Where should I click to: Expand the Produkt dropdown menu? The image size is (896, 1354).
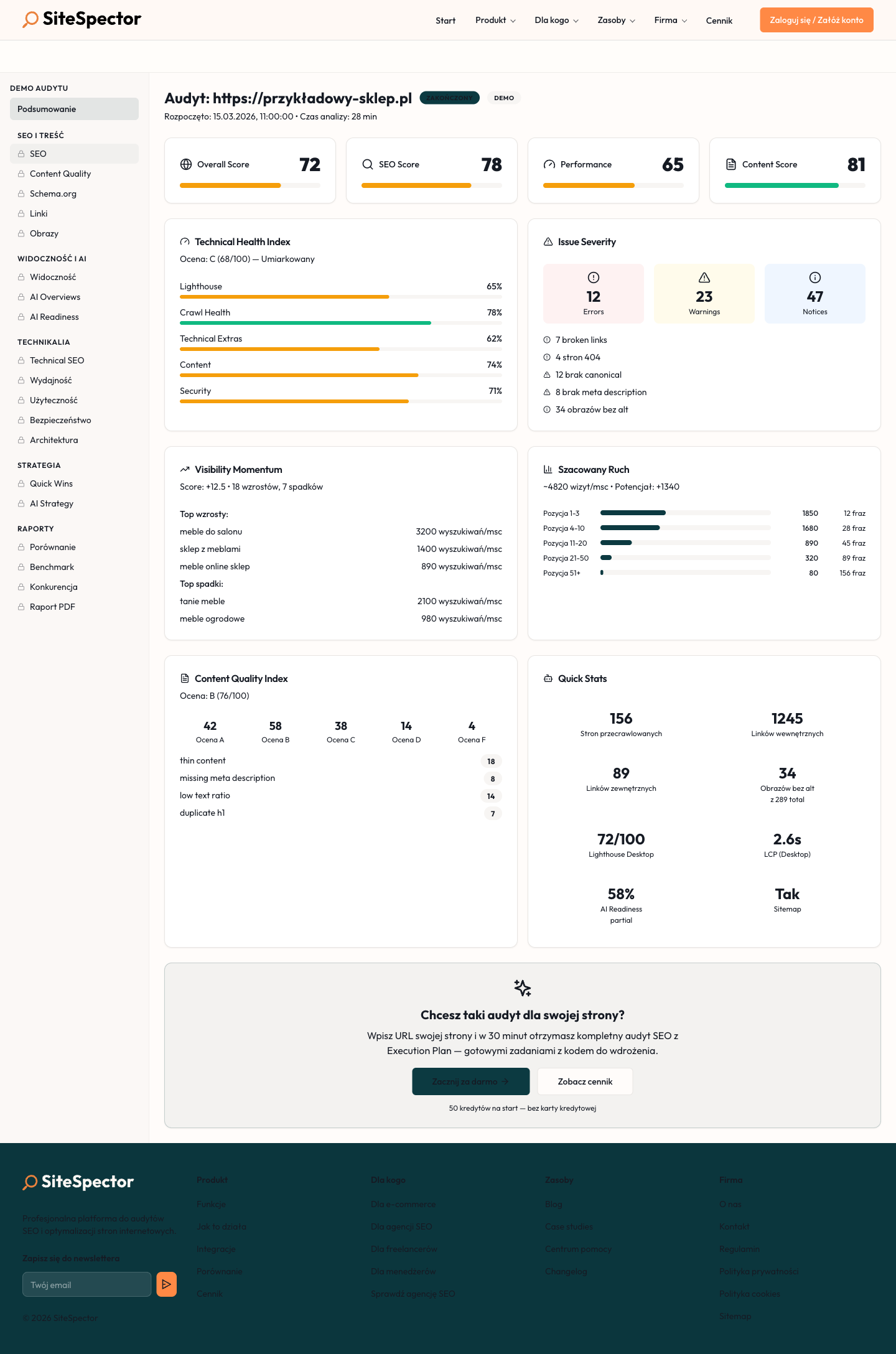pyautogui.click(x=495, y=21)
